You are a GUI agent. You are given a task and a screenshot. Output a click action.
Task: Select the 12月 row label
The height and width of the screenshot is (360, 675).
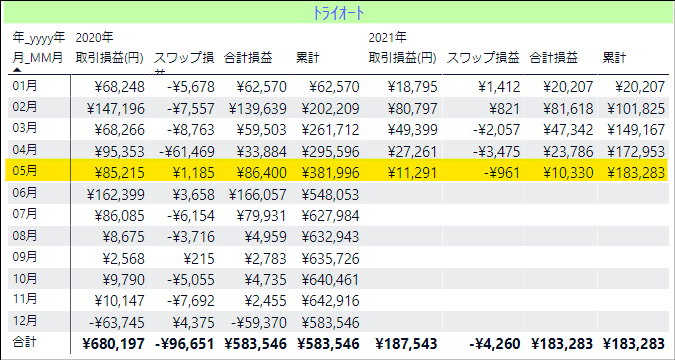pos(25,320)
